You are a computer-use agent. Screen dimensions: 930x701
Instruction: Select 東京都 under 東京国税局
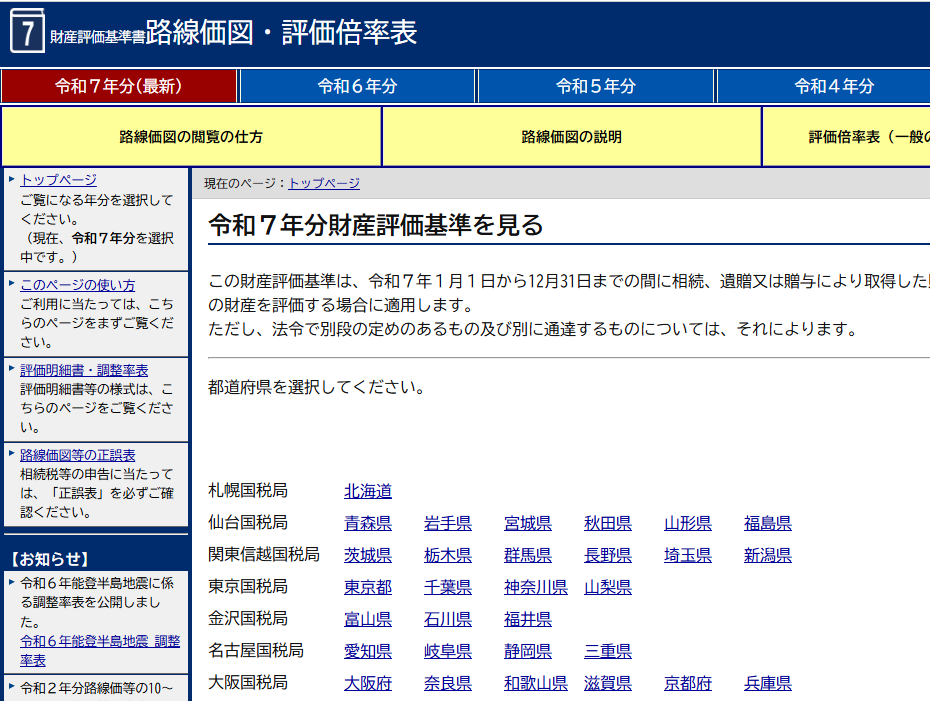point(366,587)
